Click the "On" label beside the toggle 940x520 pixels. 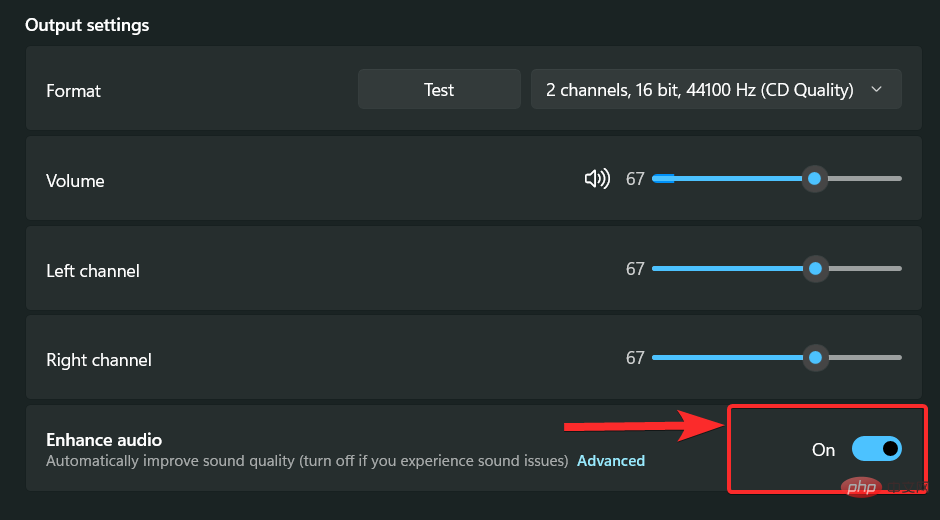[x=823, y=450]
